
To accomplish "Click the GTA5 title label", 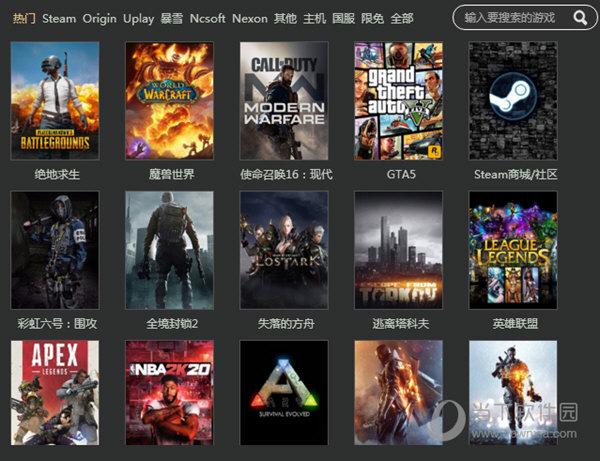I will 401,174.
